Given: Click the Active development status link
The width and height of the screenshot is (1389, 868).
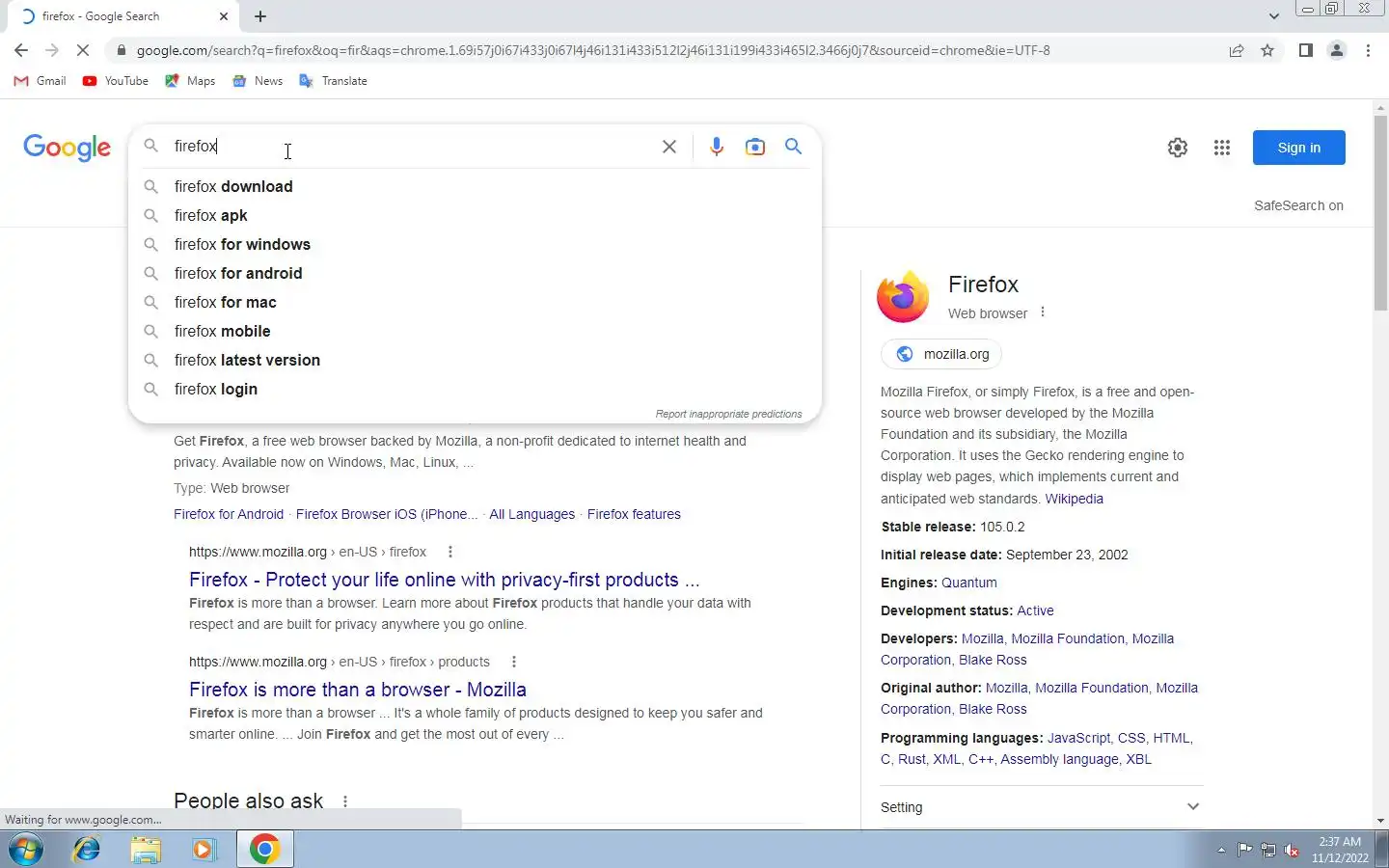Looking at the screenshot, I should pos(1035,610).
